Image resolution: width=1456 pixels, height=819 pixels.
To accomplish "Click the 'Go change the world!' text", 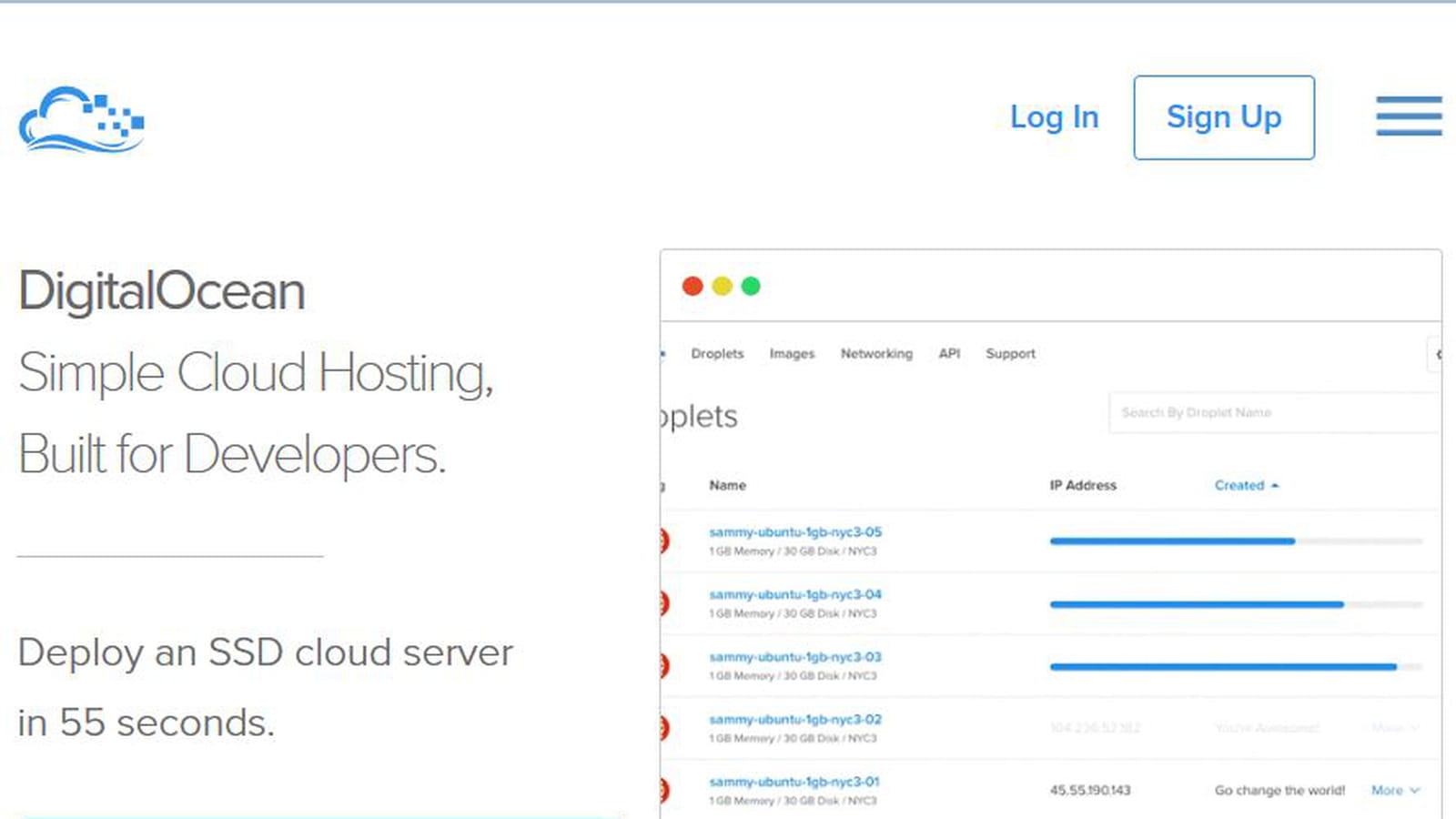I will [1279, 790].
